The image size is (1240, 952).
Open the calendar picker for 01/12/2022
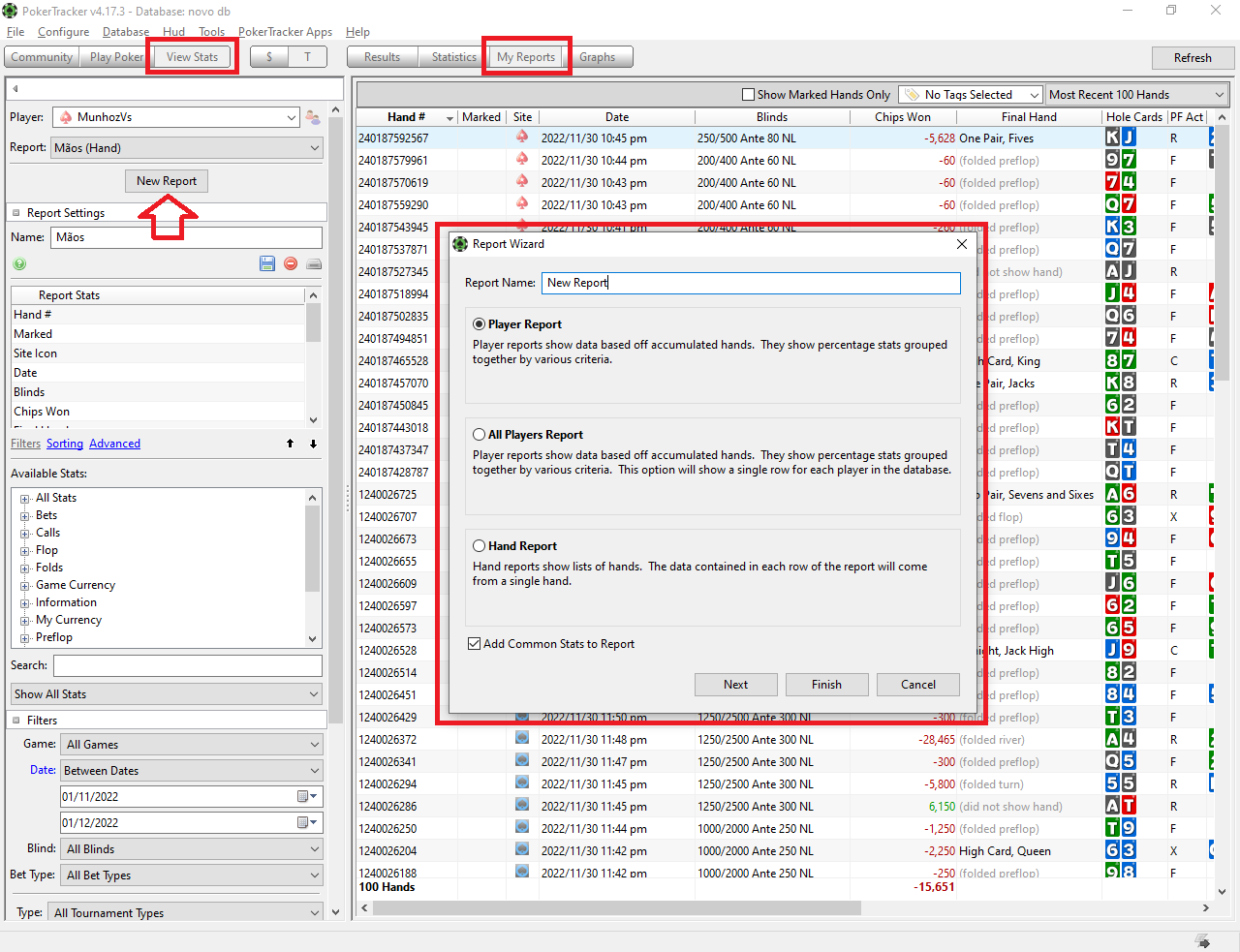coord(307,822)
